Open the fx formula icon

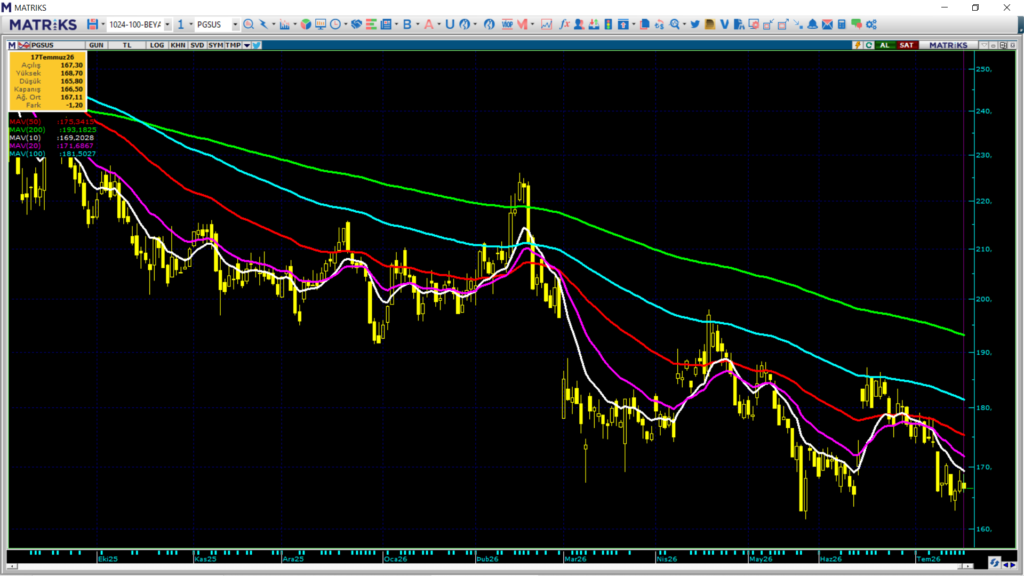565,24
